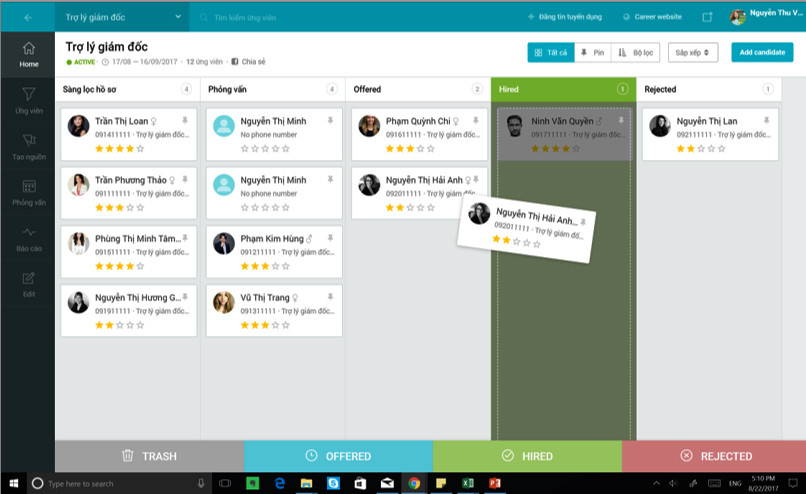Click Đăng tin tuyển dụng button
Image resolution: width=806 pixels, height=494 pixels.
[566, 17]
